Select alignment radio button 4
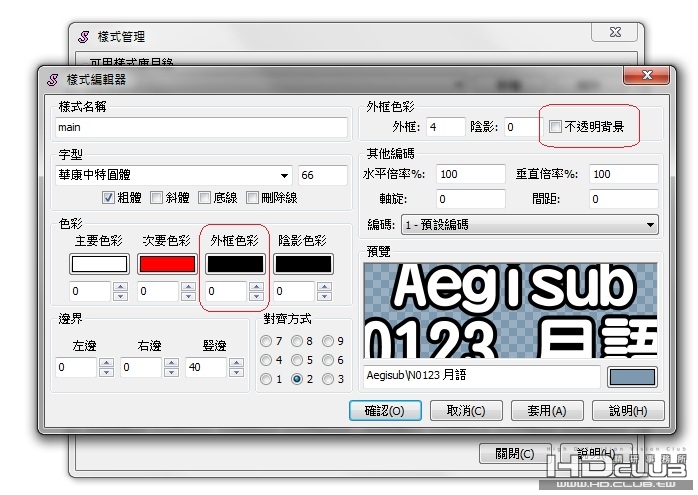This screenshot has width=698, height=495. tap(266, 360)
